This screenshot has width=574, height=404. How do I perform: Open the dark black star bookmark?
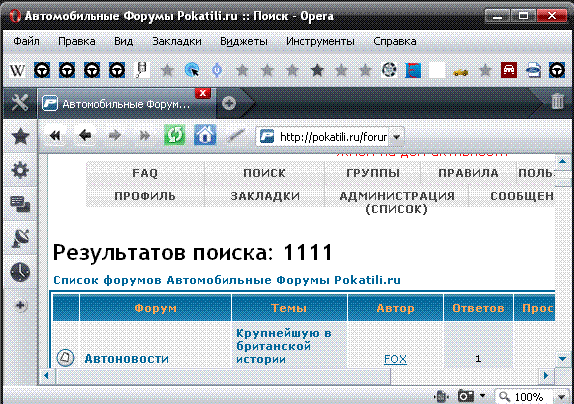coord(317,70)
